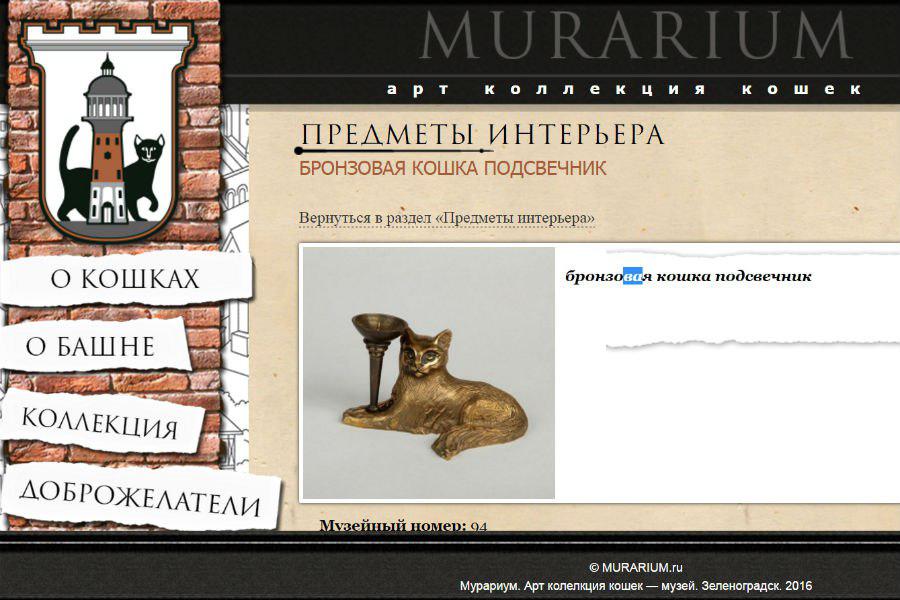Open the «О кошках» menu section
Image resolution: width=900 pixels, height=600 pixels.
(126, 279)
